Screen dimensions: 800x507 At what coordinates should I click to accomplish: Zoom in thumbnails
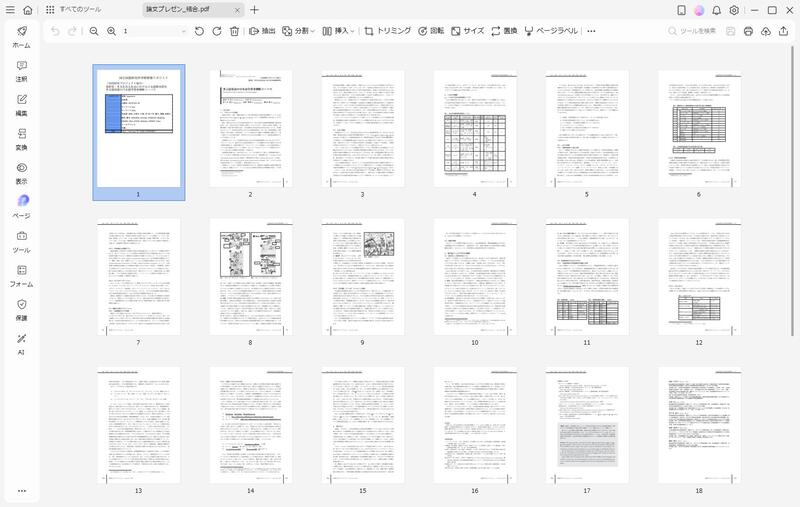(x=111, y=31)
